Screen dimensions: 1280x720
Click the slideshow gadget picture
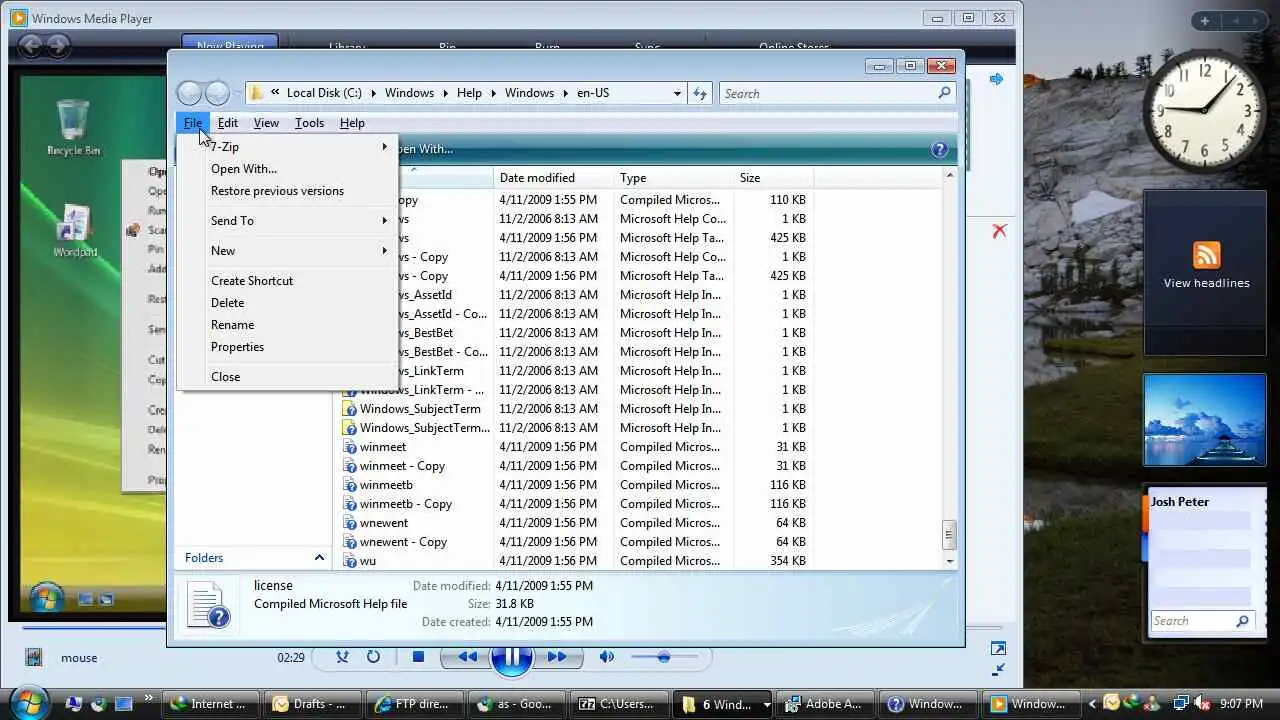tap(1205, 420)
